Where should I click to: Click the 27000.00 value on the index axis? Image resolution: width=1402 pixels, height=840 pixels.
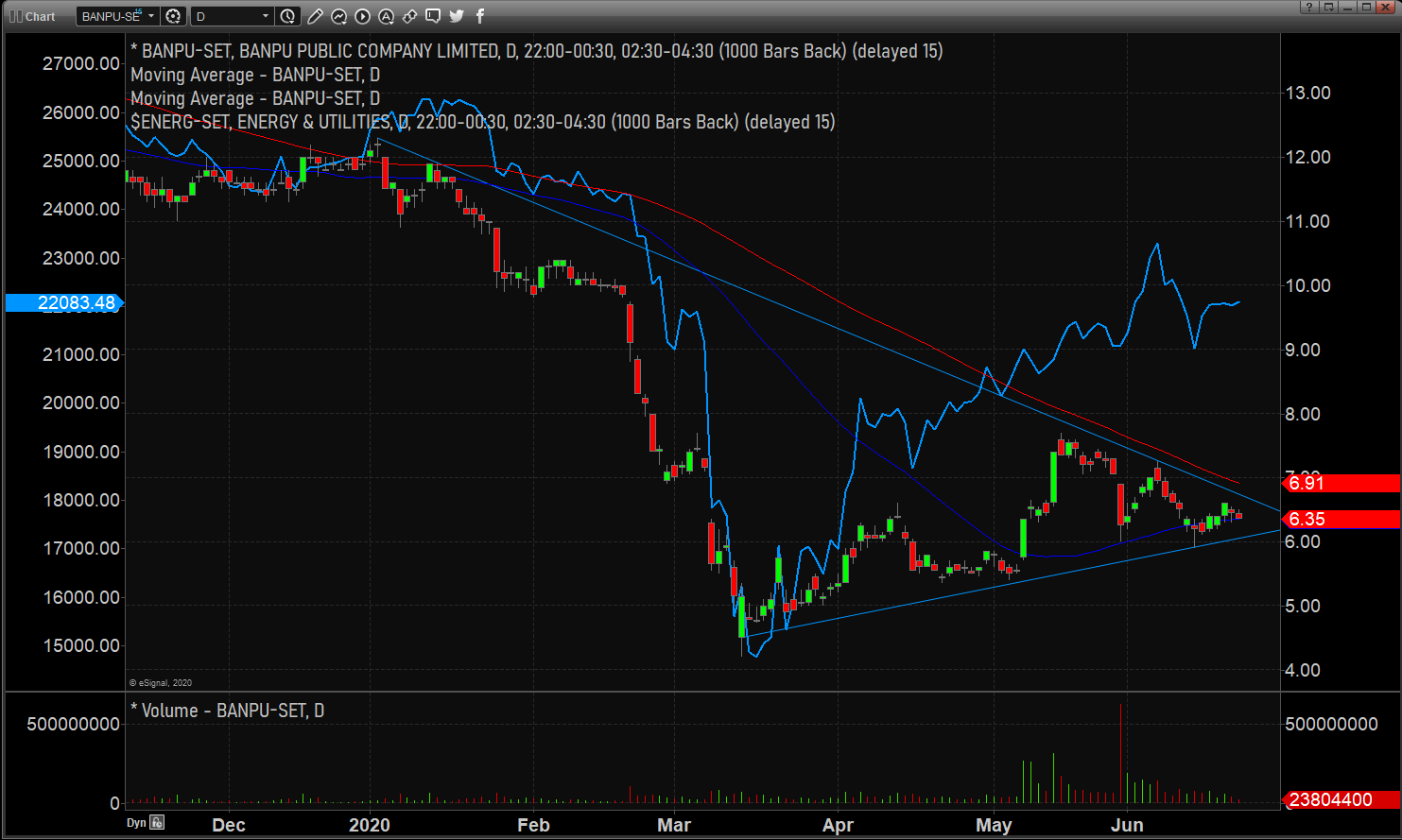point(81,64)
